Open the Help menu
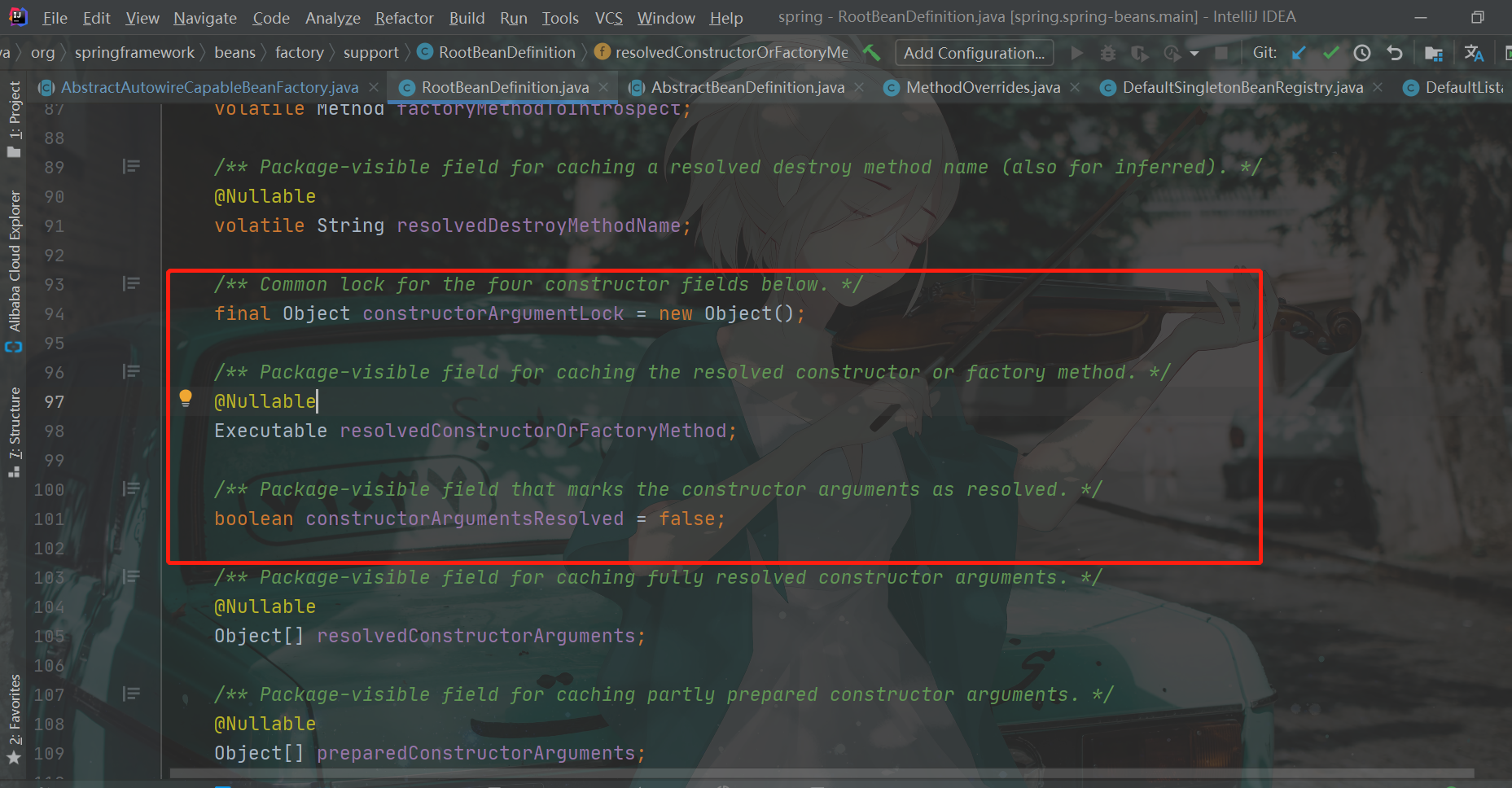Viewport: 1512px width, 788px height. coord(726,18)
